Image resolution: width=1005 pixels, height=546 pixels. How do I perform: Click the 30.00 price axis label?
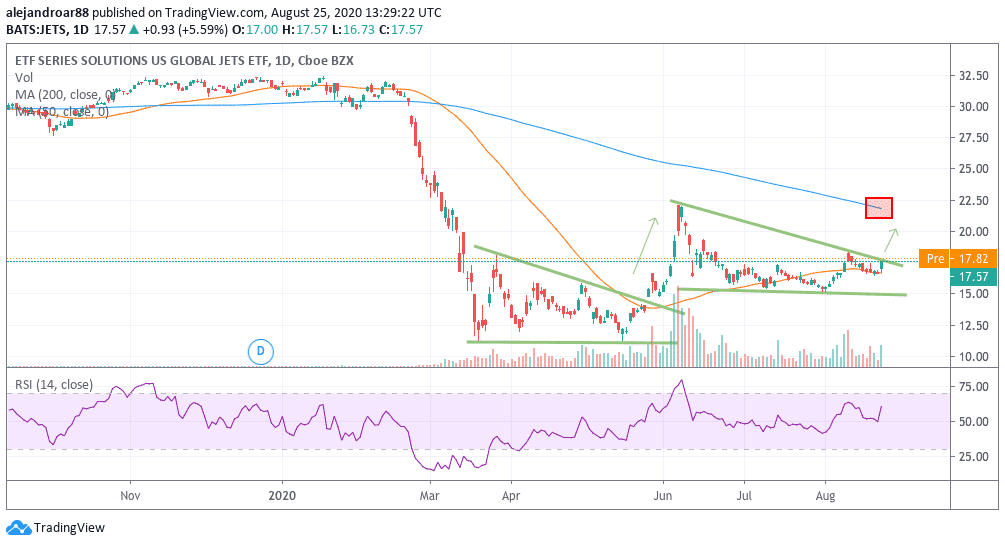coord(974,107)
